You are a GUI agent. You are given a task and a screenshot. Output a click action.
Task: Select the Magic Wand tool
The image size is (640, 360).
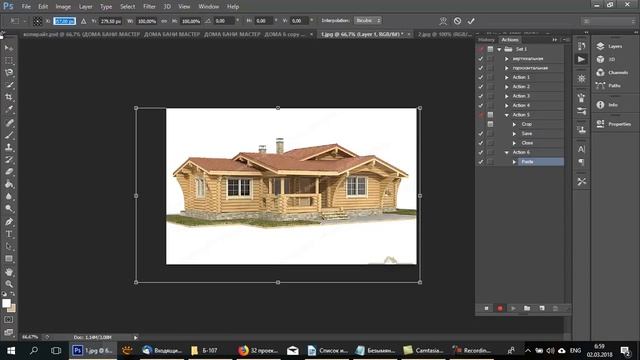(9, 85)
